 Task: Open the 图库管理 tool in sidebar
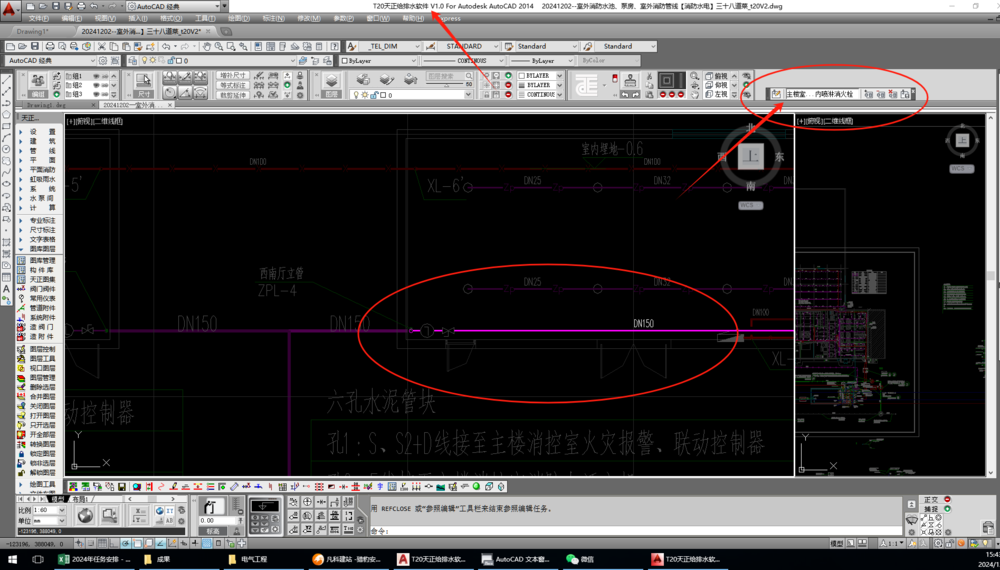tap(42, 261)
